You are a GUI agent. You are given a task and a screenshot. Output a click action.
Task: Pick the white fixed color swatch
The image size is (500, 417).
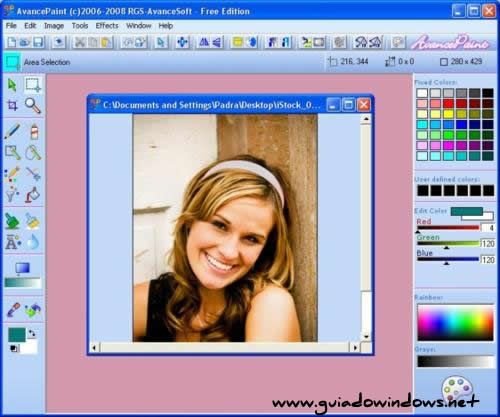[422, 93]
